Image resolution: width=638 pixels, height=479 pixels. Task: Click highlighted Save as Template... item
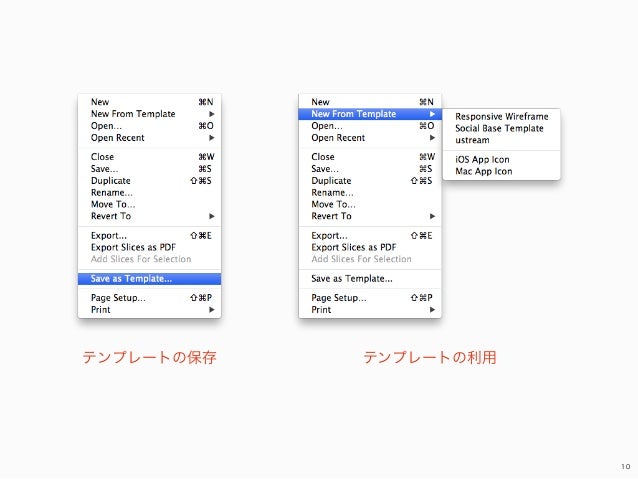(149, 279)
